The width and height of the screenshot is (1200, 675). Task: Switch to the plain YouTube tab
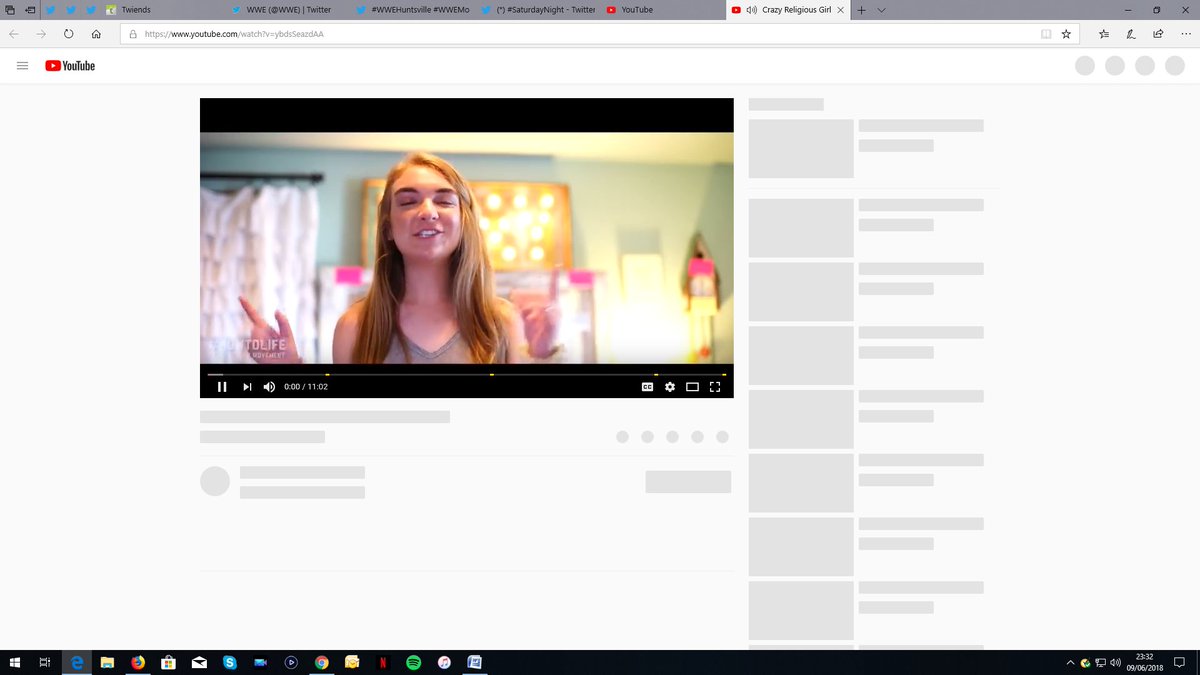663,10
